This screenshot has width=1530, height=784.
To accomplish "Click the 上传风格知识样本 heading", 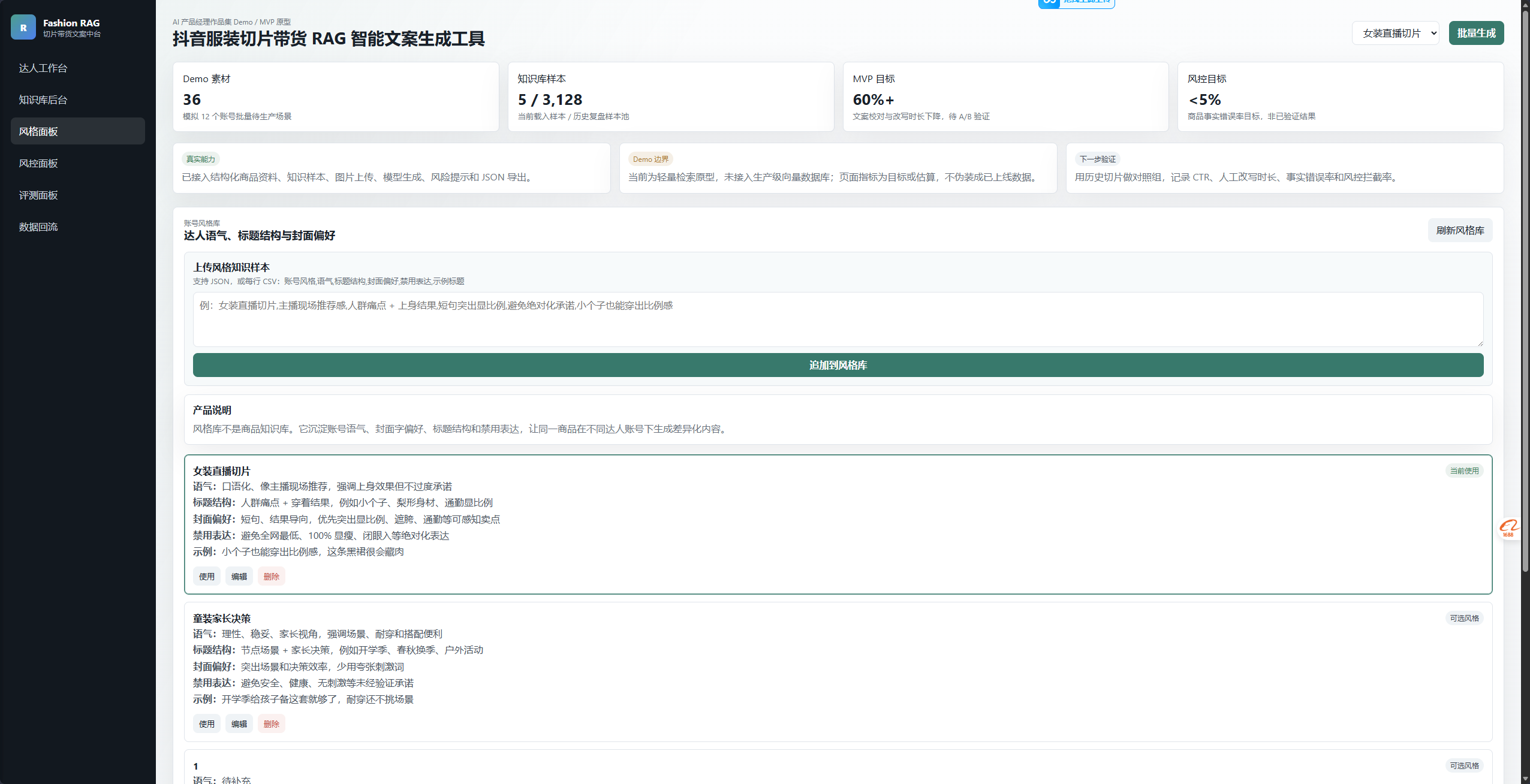I will (x=231, y=267).
